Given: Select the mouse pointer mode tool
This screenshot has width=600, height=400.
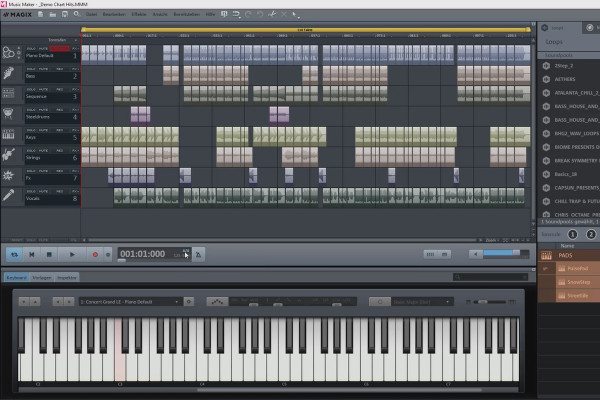Looking at the screenshot, I should tap(295, 15).
